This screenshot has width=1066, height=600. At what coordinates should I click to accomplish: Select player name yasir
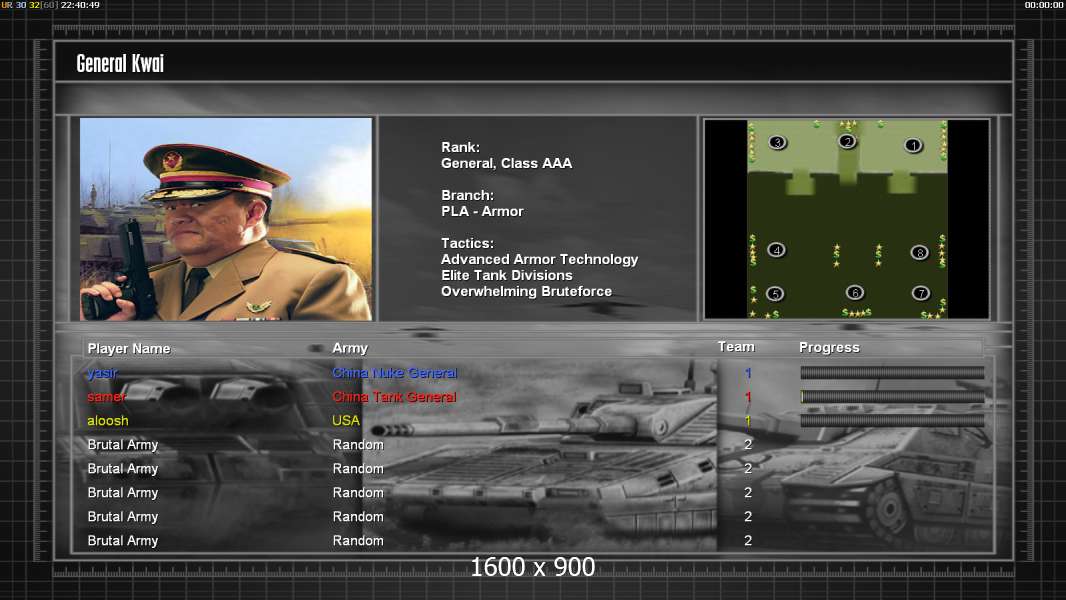[x=102, y=373]
